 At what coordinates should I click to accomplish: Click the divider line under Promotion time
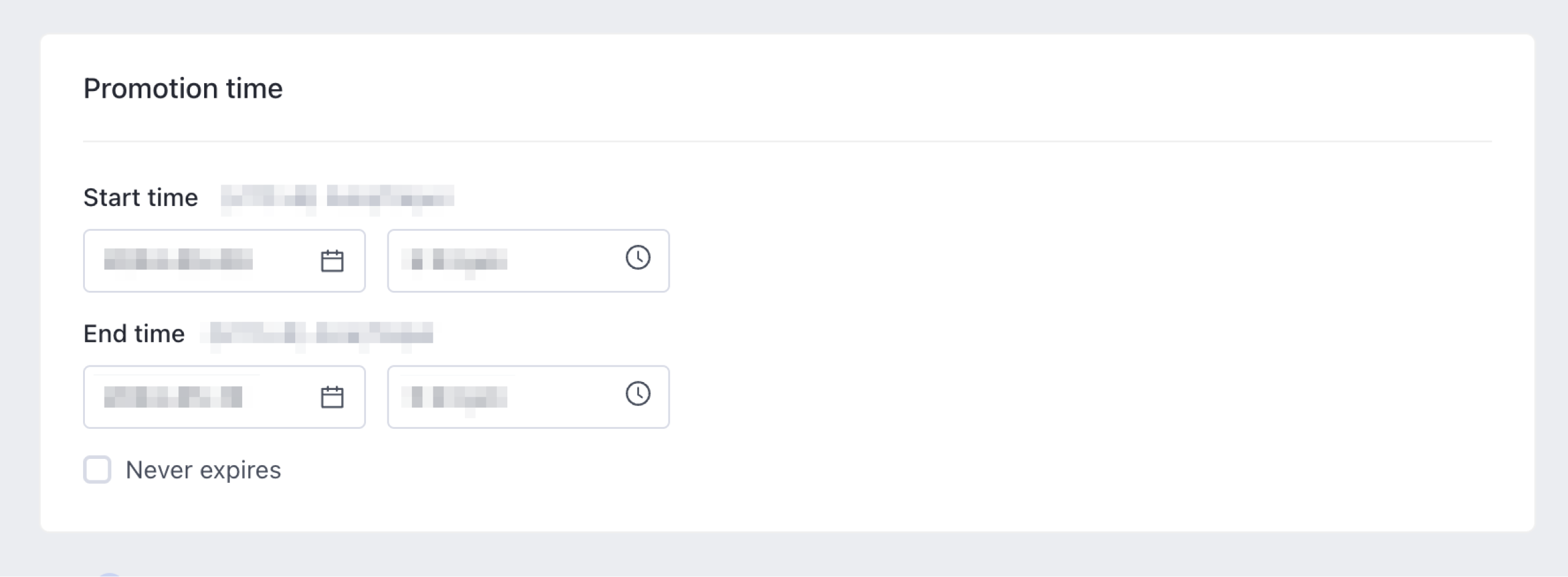point(787,141)
